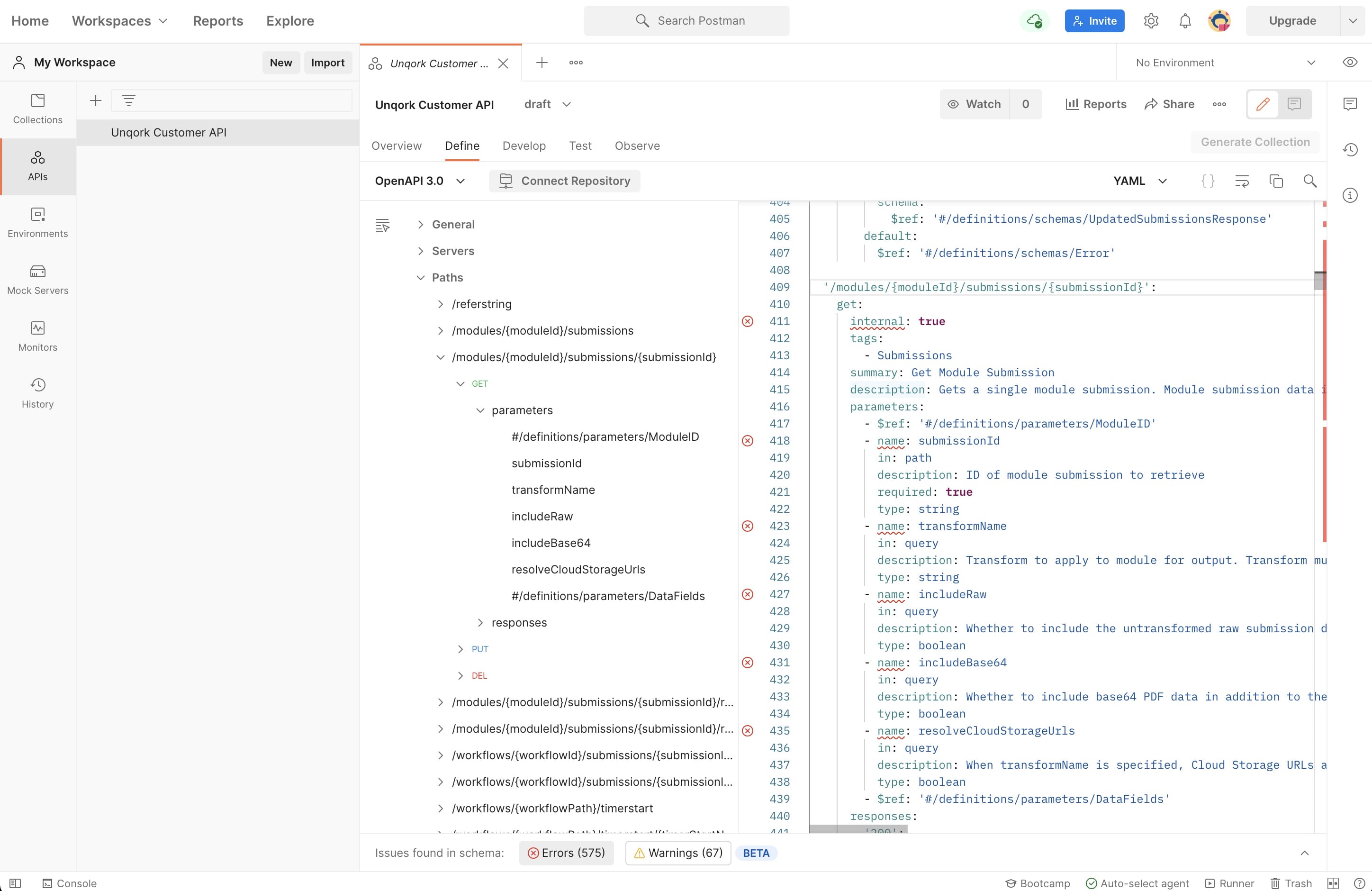Screen dimensions: 1372x891
Task: Open the YAML format dropdown
Action: click(1140, 181)
